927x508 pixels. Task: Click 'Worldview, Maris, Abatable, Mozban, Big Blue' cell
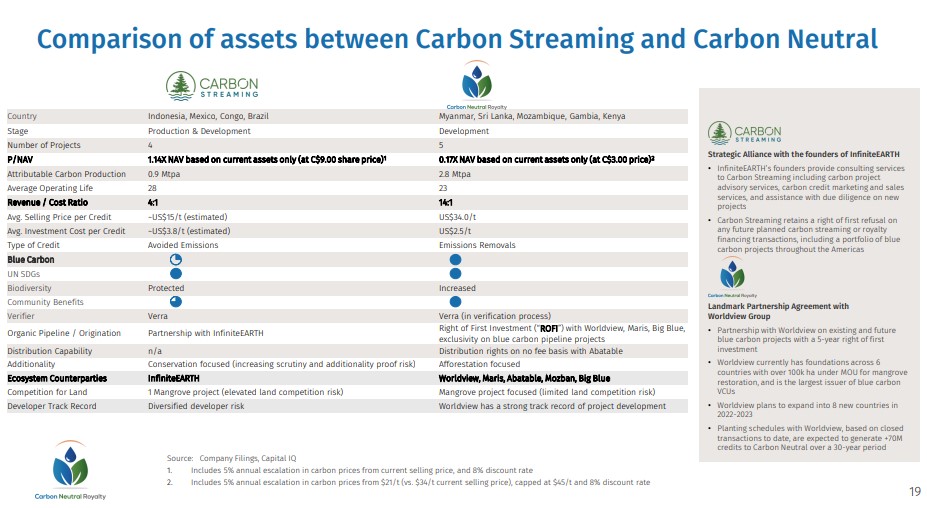tap(524, 378)
